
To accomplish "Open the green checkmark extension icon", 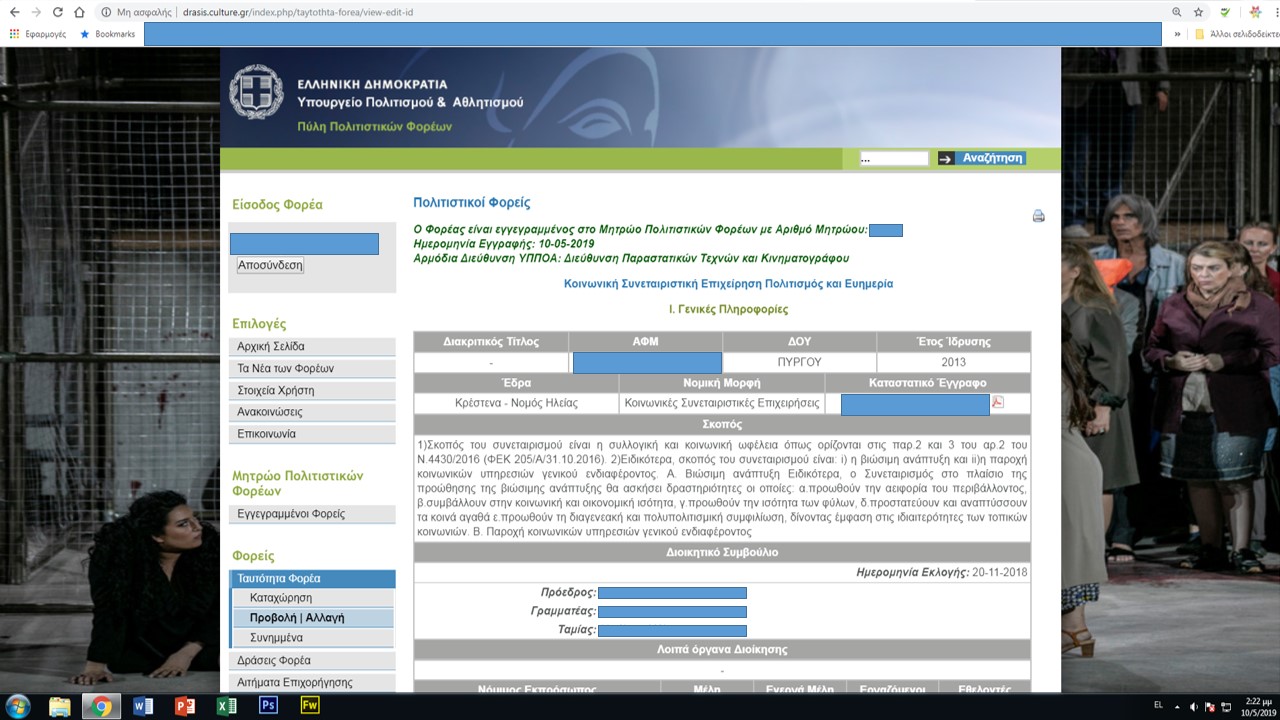I will [1226, 12].
